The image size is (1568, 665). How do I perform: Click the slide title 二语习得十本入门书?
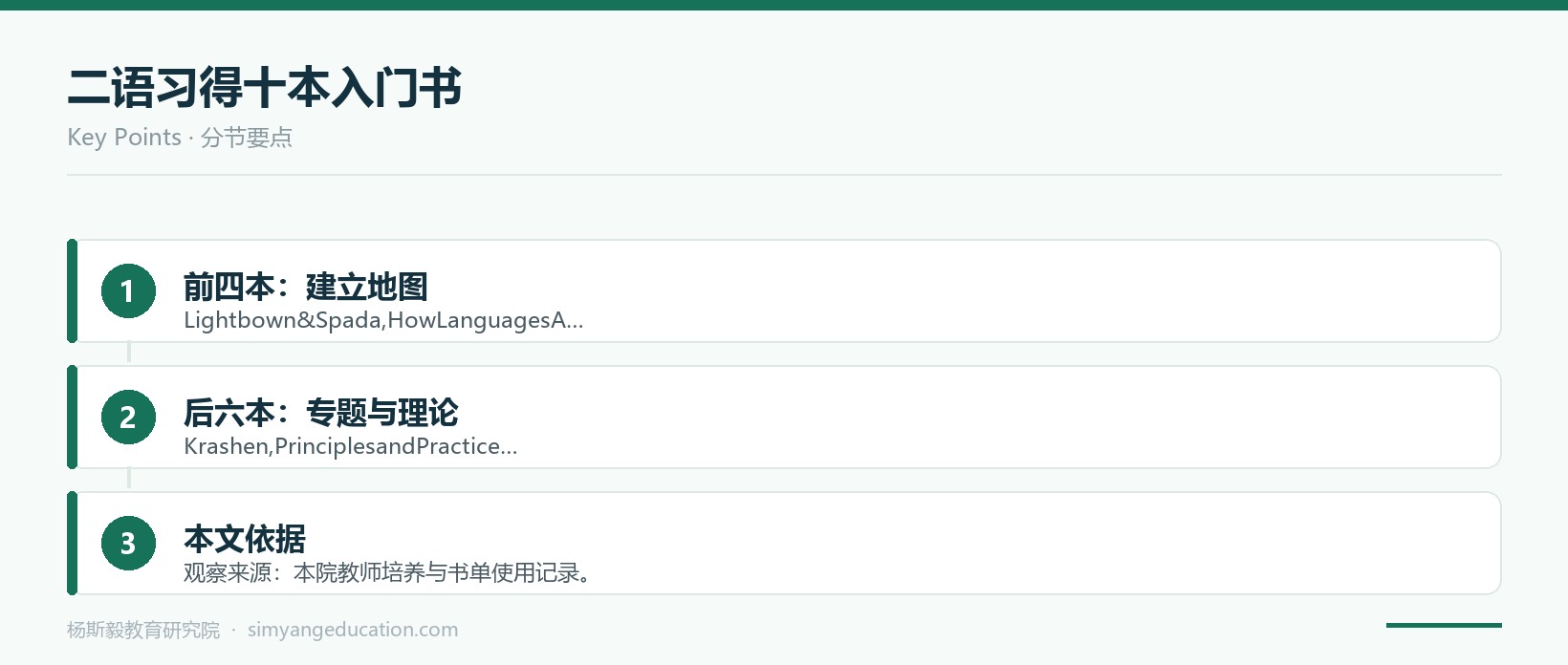tap(265, 88)
